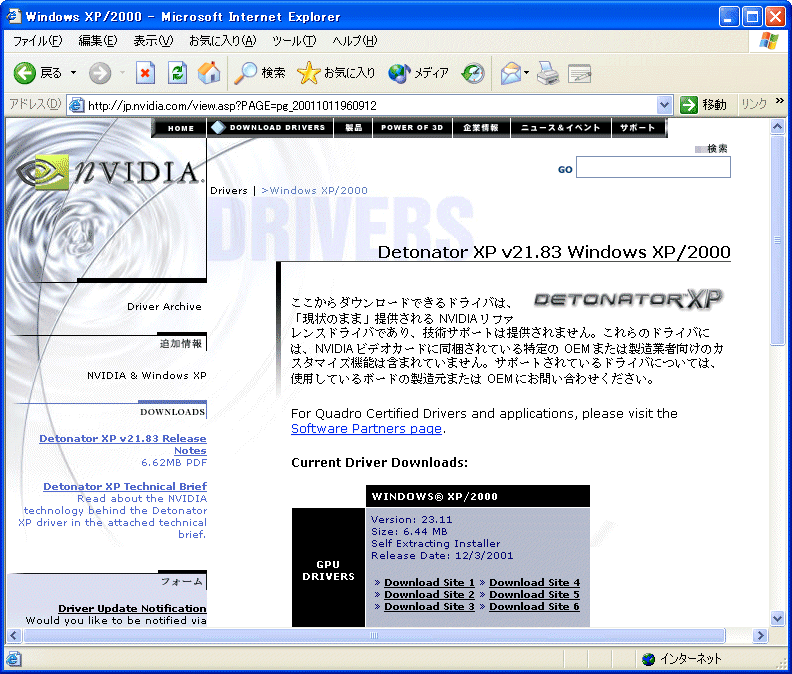The image size is (792, 674).
Task: Click the grey Forward arrow button
Action: point(100,73)
